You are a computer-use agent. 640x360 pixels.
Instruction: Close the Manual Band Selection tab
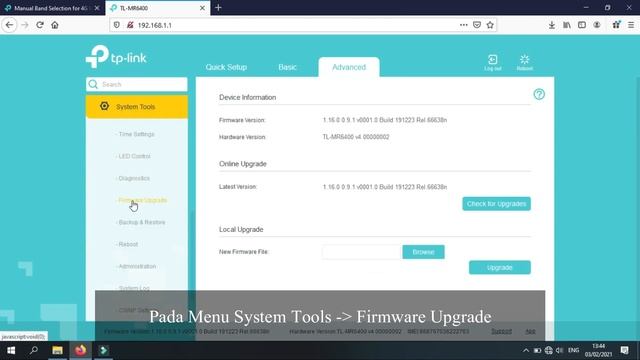point(97,8)
